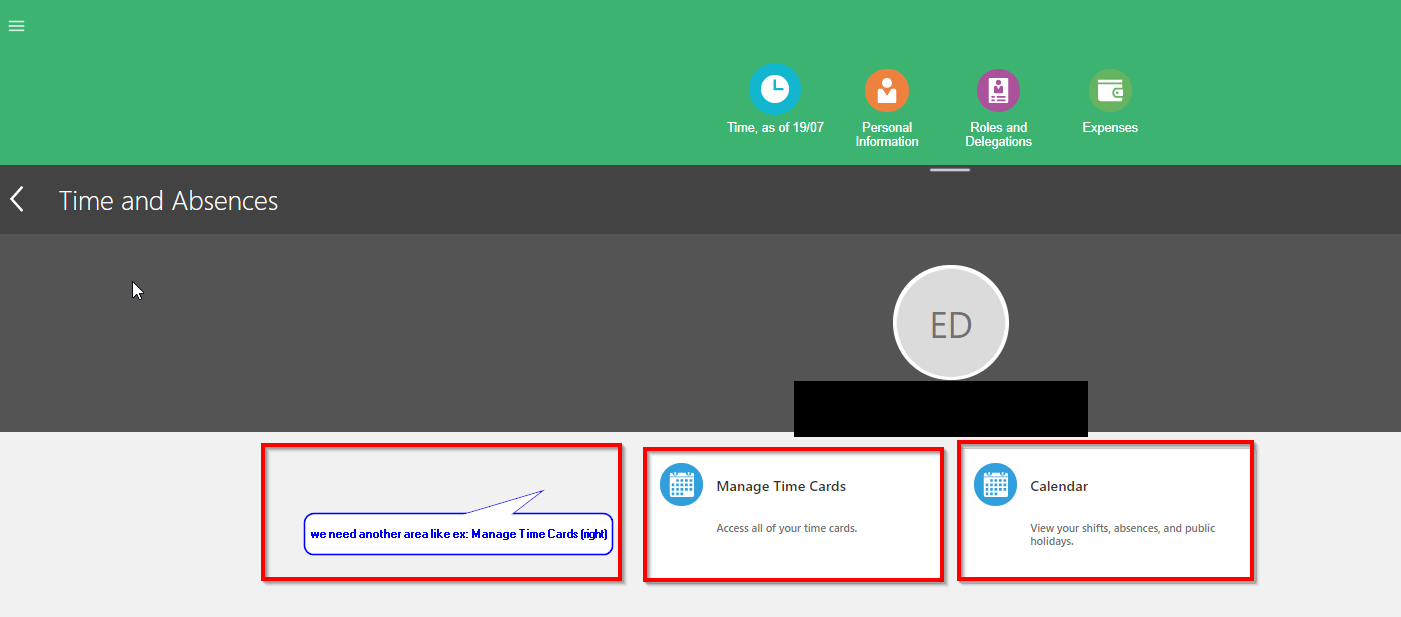Open the Expenses wallet icon

coord(1110,91)
